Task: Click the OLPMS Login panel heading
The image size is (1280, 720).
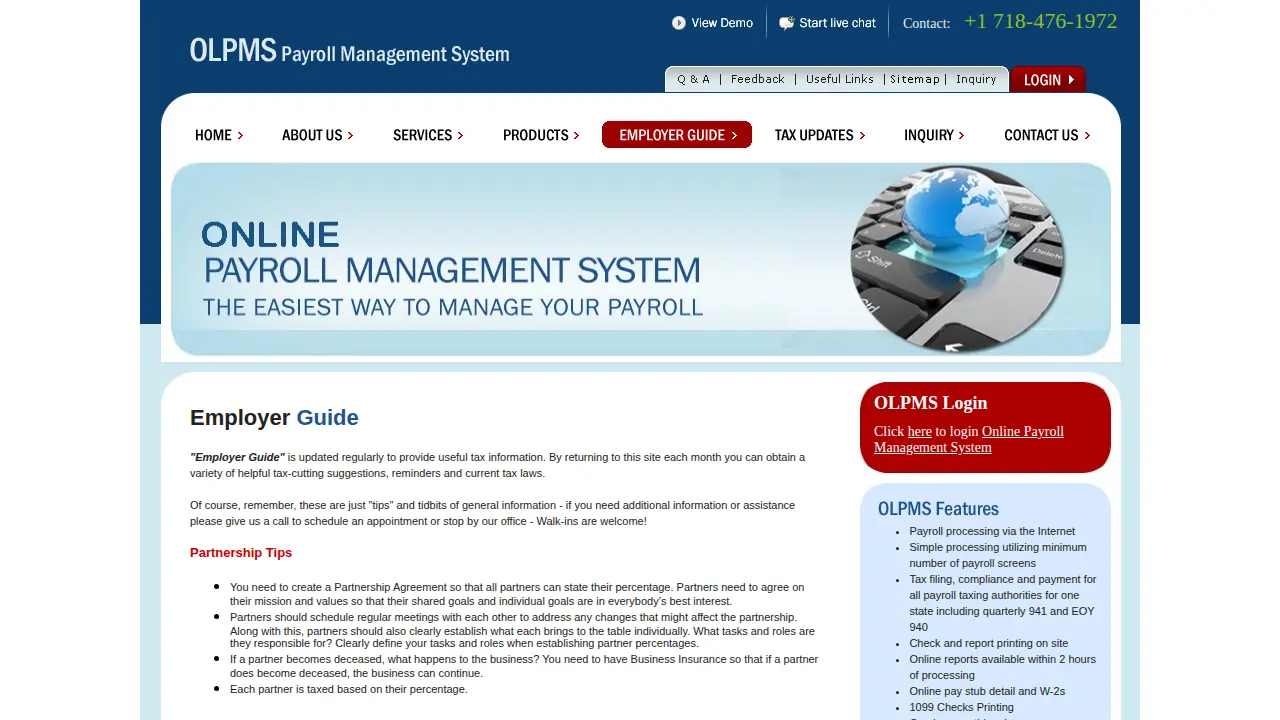Action: coord(931,403)
